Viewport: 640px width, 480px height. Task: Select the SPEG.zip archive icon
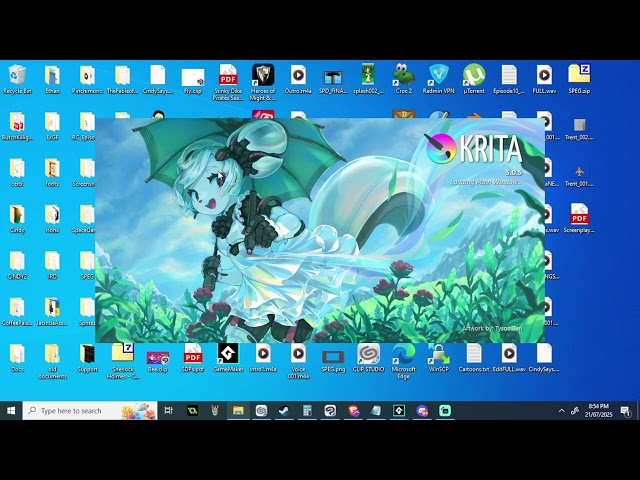tap(579, 79)
